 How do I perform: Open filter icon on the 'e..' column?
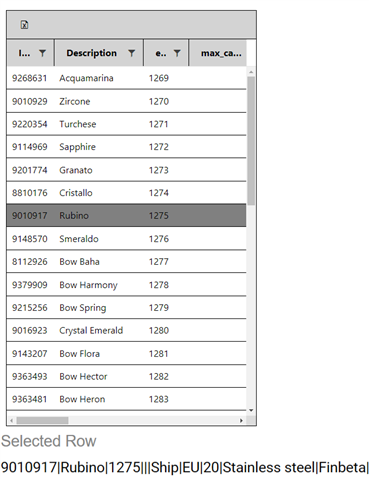177,53
